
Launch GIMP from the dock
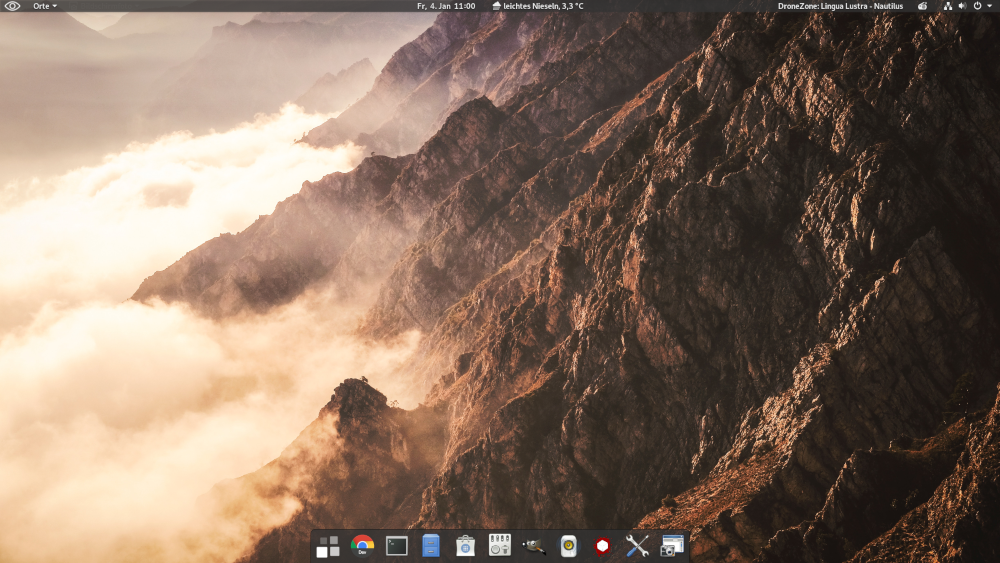(534, 546)
